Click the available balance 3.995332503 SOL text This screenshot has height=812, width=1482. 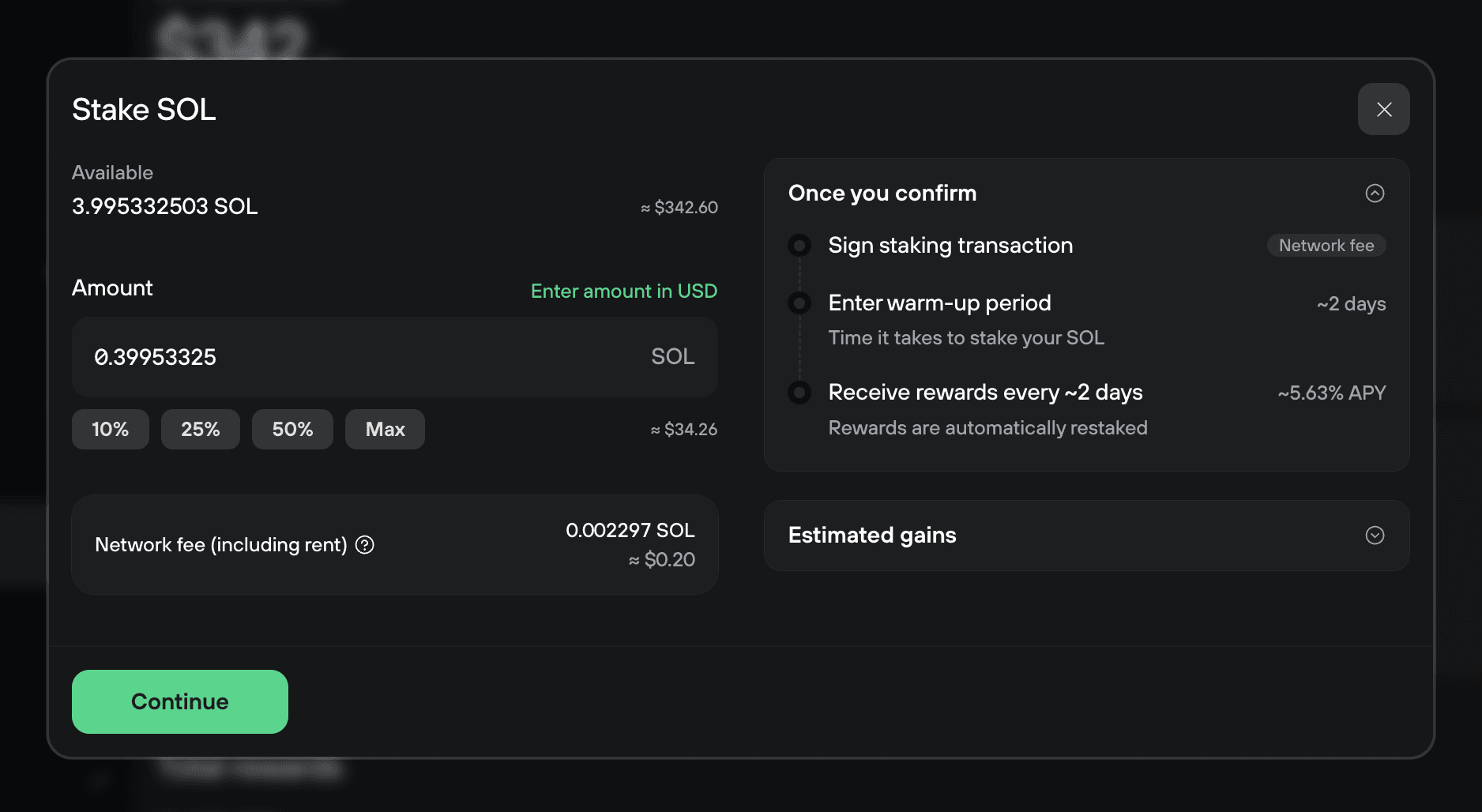tap(164, 206)
